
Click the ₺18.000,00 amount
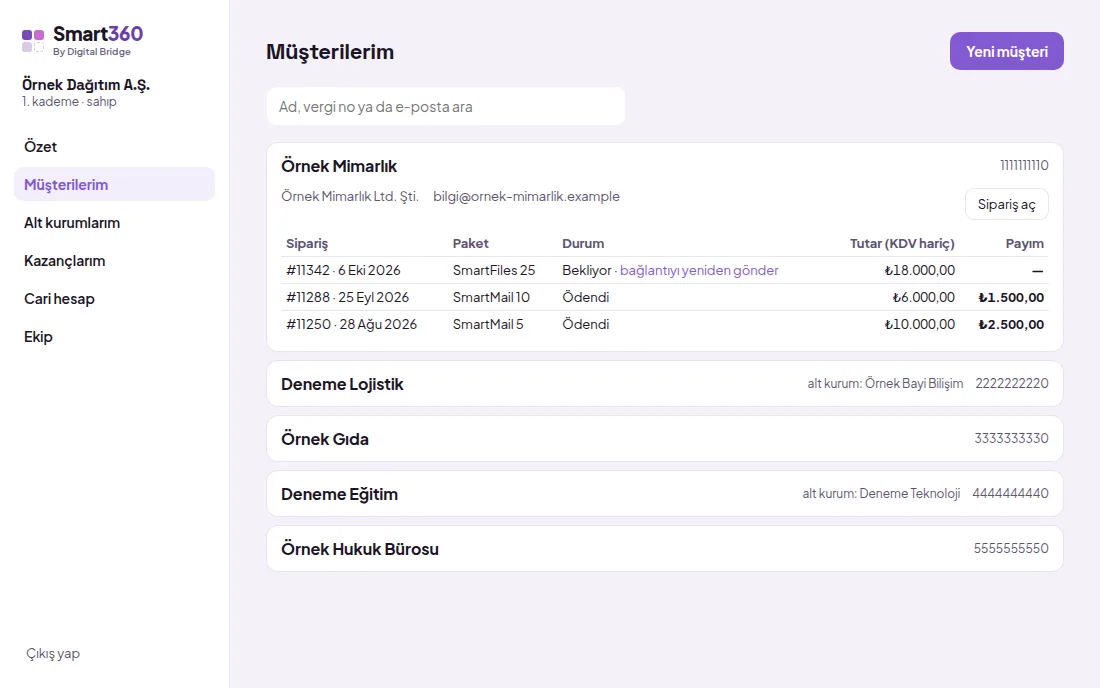(920, 270)
